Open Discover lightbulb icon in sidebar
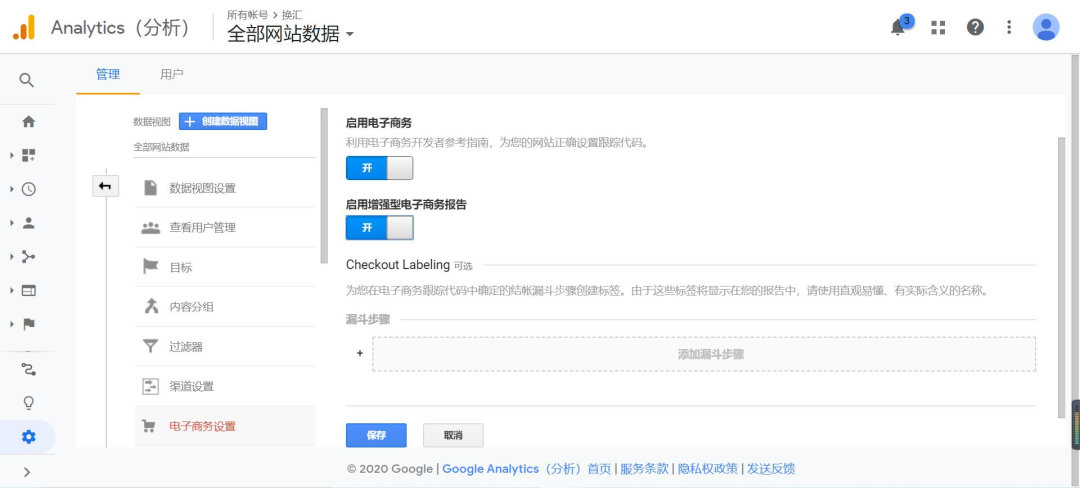Screen dimensions: 1080x488 pyautogui.click(x=28, y=403)
